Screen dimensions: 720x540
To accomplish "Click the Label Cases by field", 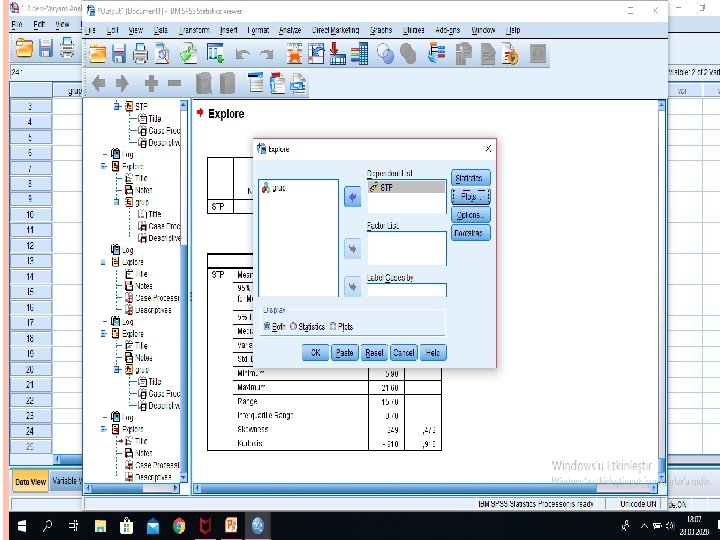I will [x=407, y=290].
